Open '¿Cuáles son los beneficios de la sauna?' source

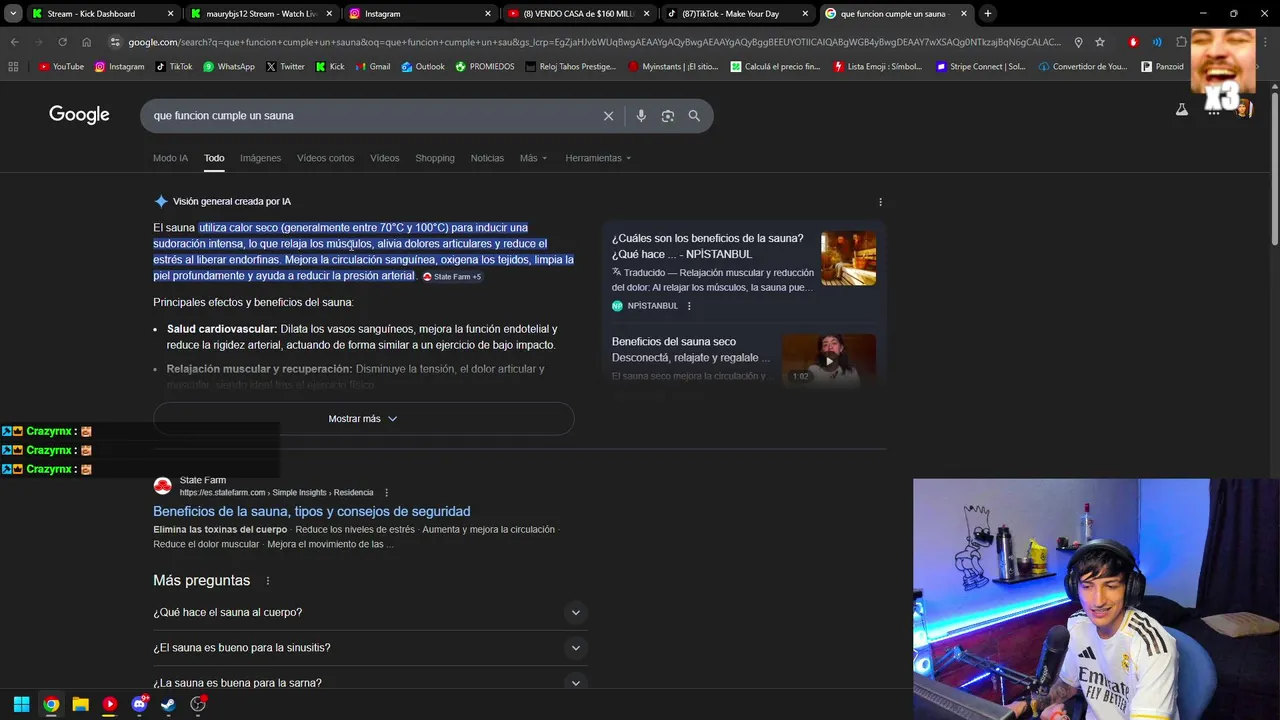pyautogui.click(x=708, y=247)
